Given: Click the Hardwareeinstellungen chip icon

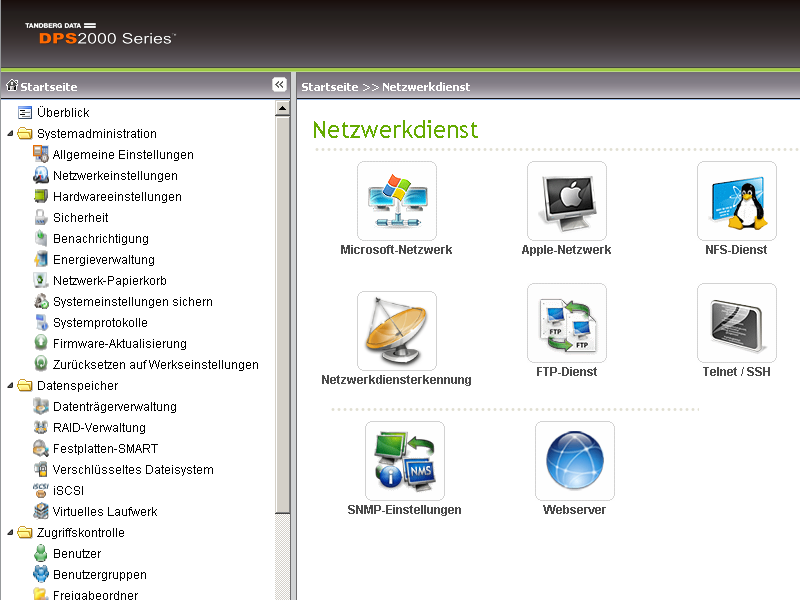Looking at the screenshot, I should pyautogui.click(x=41, y=196).
